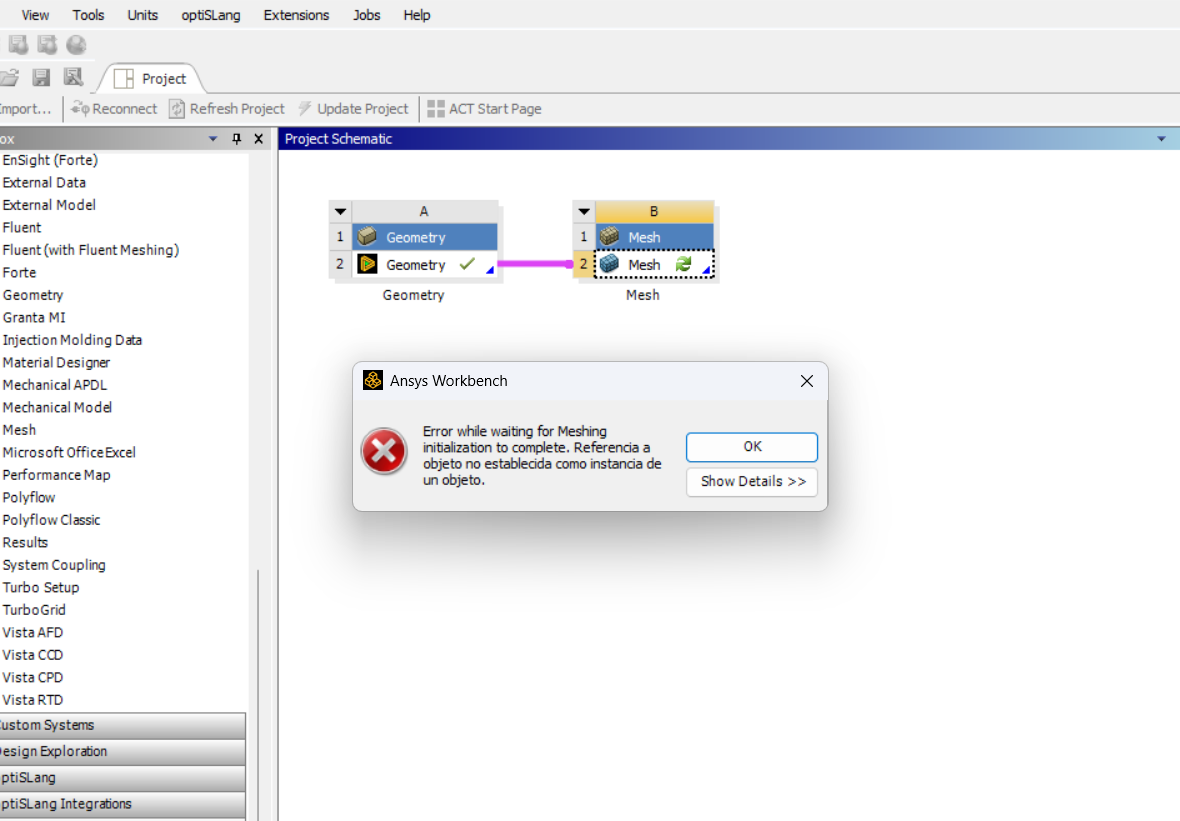The image size is (1180, 821).
Task: Click the second greyed-out top toolbar icon
Action: (x=47, y=45)
